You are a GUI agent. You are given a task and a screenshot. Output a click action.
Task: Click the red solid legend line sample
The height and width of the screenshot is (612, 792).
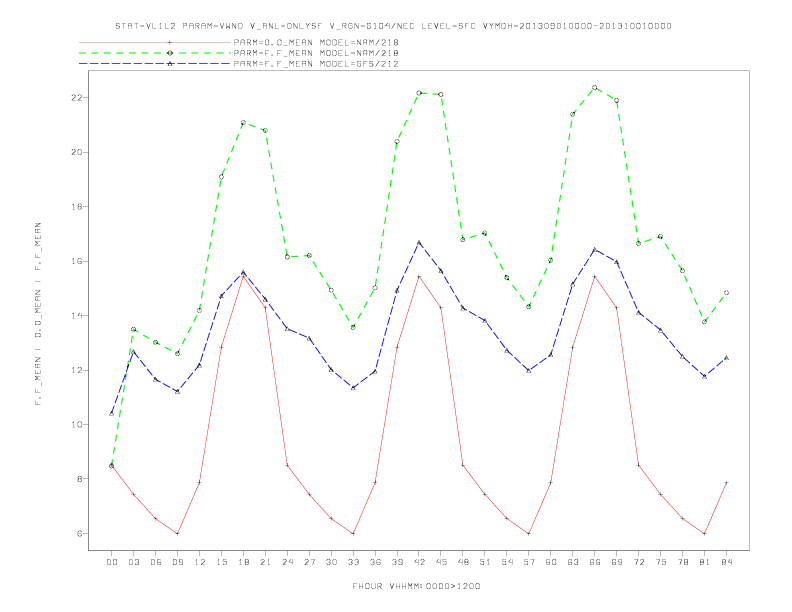[x=155, y=42]
